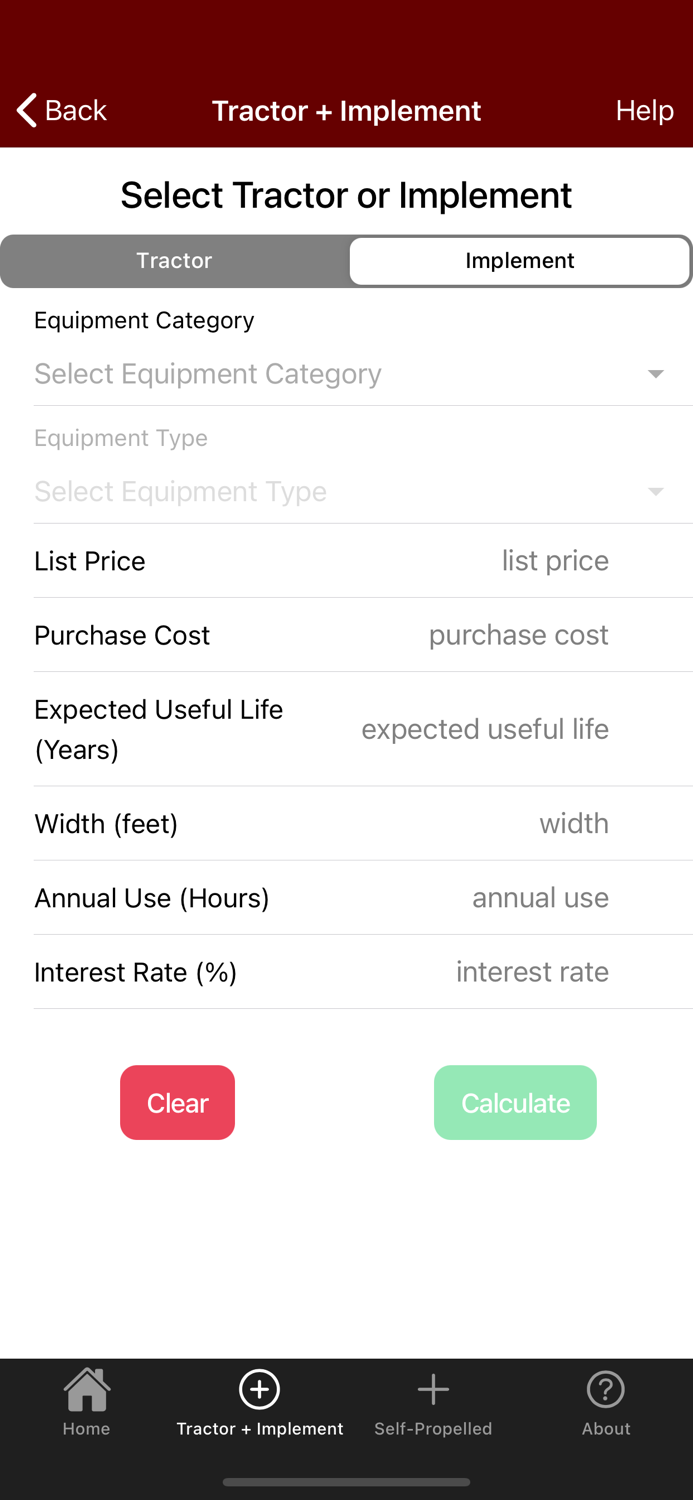This screenshot has height=1500, width=693.
Task: Open the About question mark icon
Action: point(606,1389)
